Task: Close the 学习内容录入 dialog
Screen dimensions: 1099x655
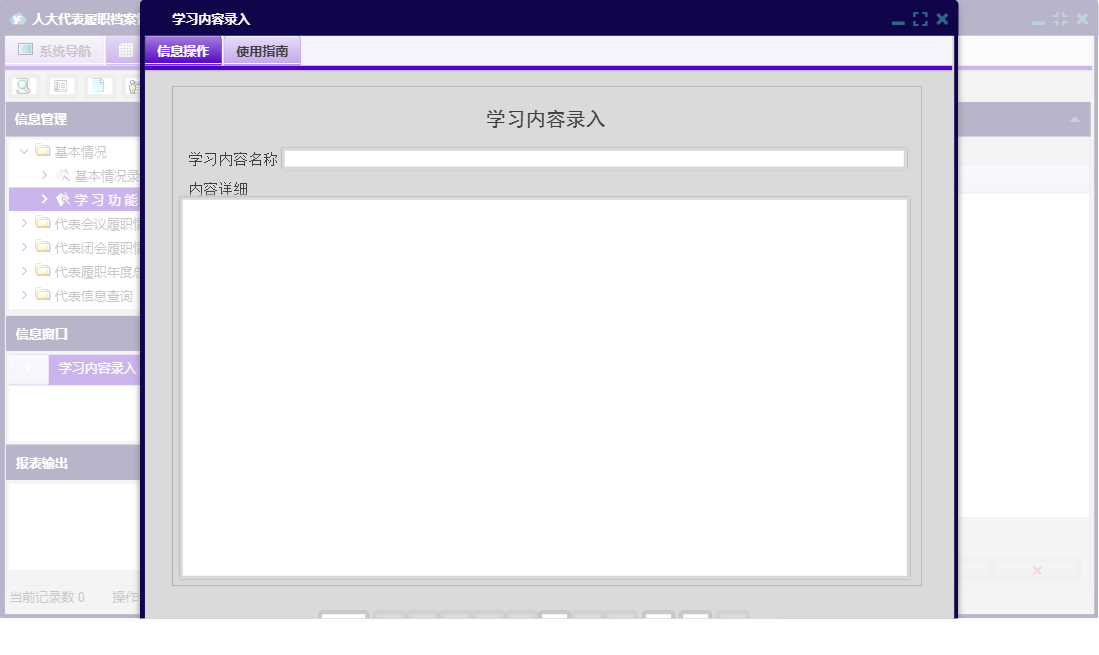Action: pos(943,19)
